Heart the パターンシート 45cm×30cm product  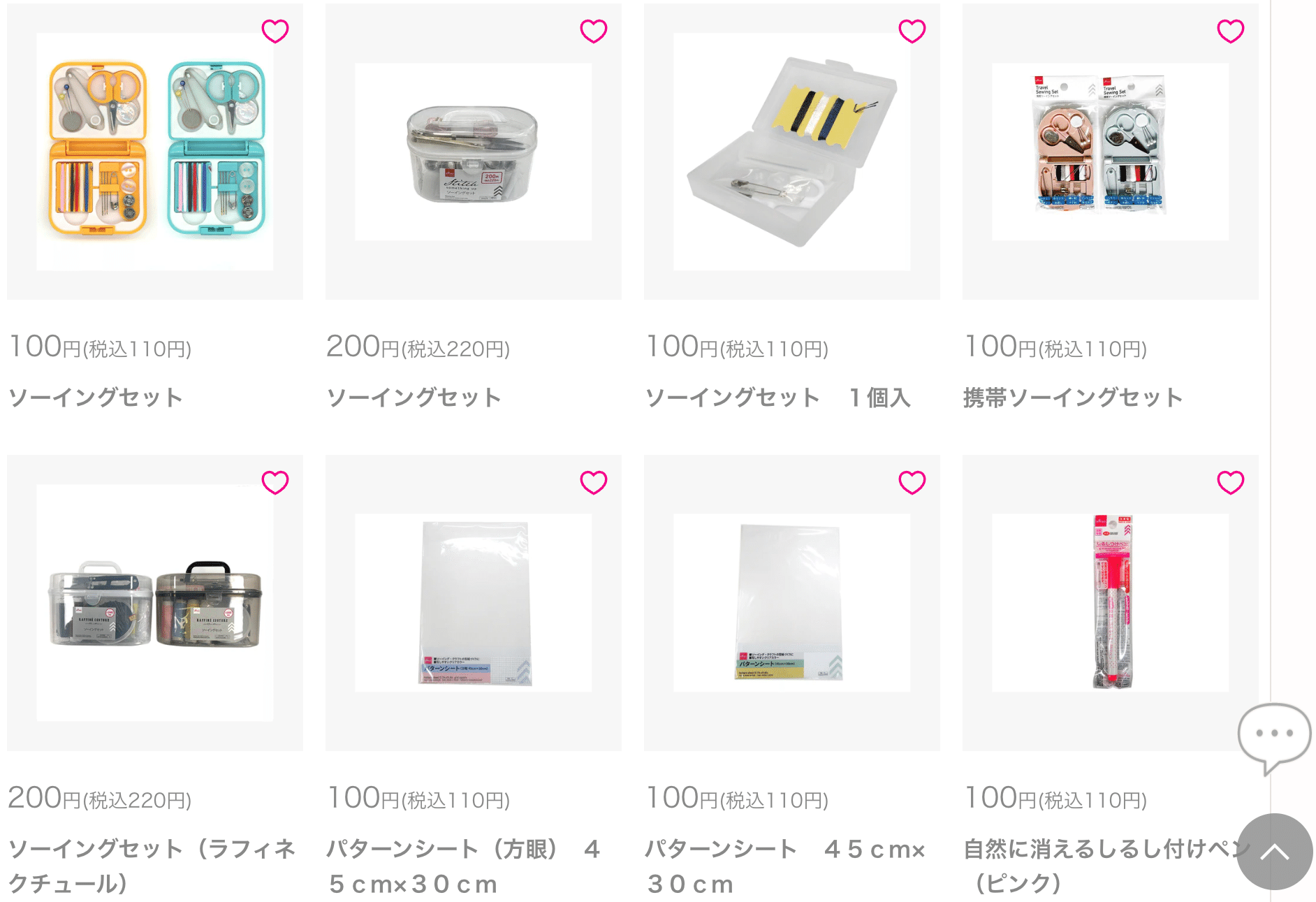(x=912, y=482)
